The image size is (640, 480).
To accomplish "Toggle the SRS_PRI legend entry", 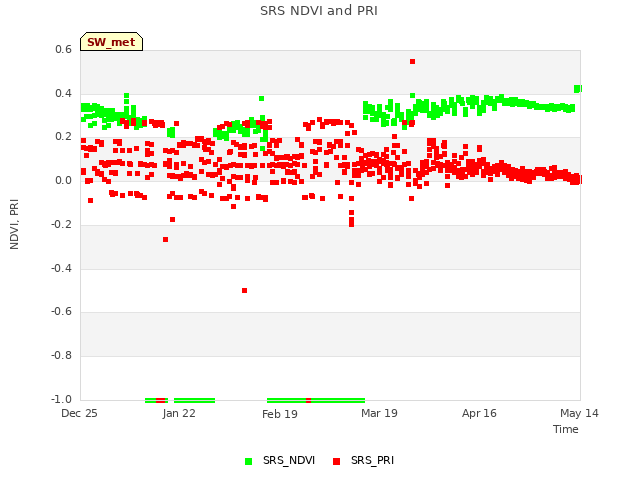I will pos(363,461).
